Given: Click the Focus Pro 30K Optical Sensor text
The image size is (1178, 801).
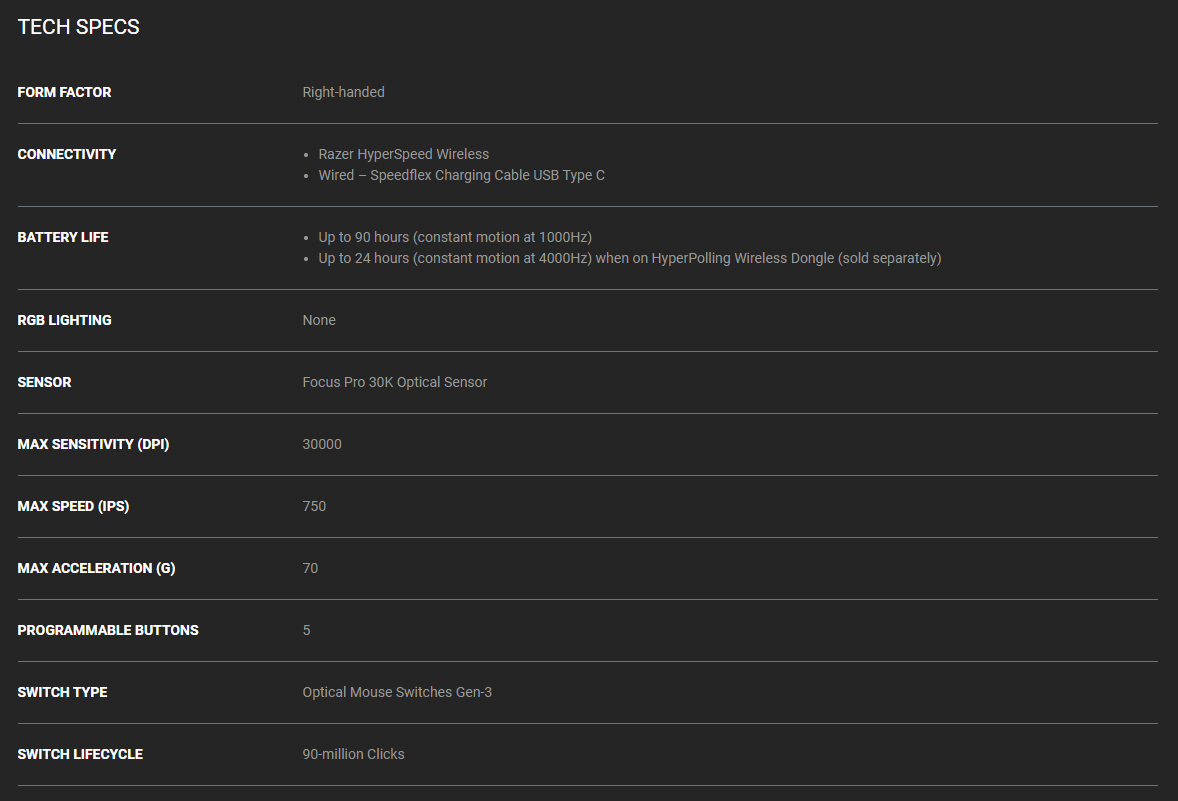Looking at the screenshot, I should pos(394,382).
